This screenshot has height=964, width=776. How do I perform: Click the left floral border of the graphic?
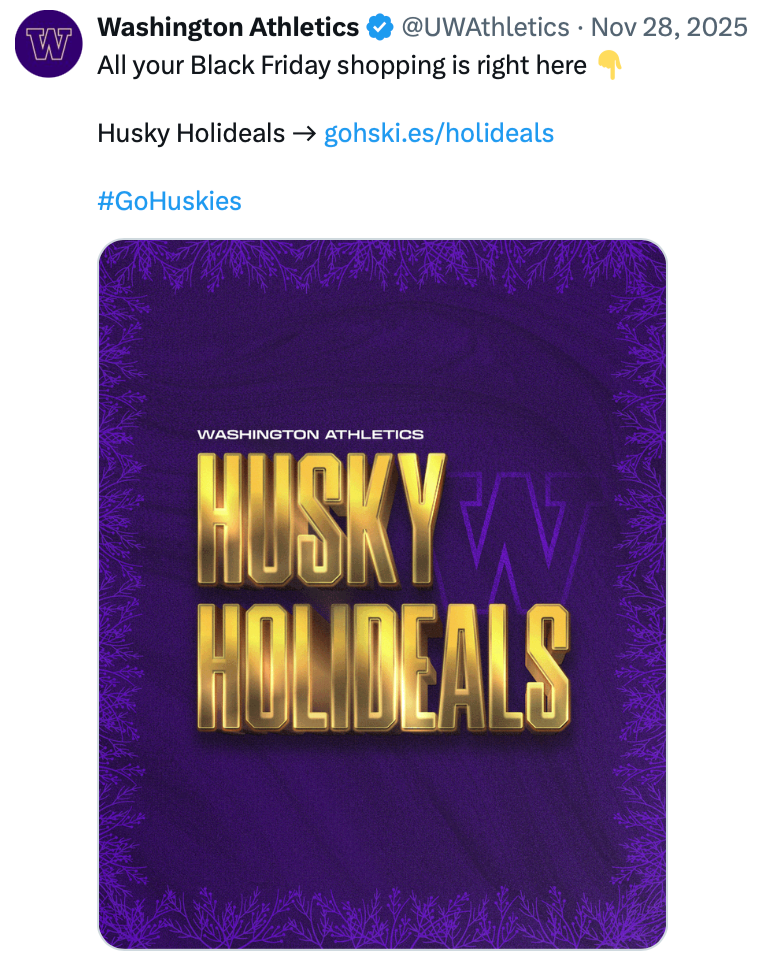(120, 595)
